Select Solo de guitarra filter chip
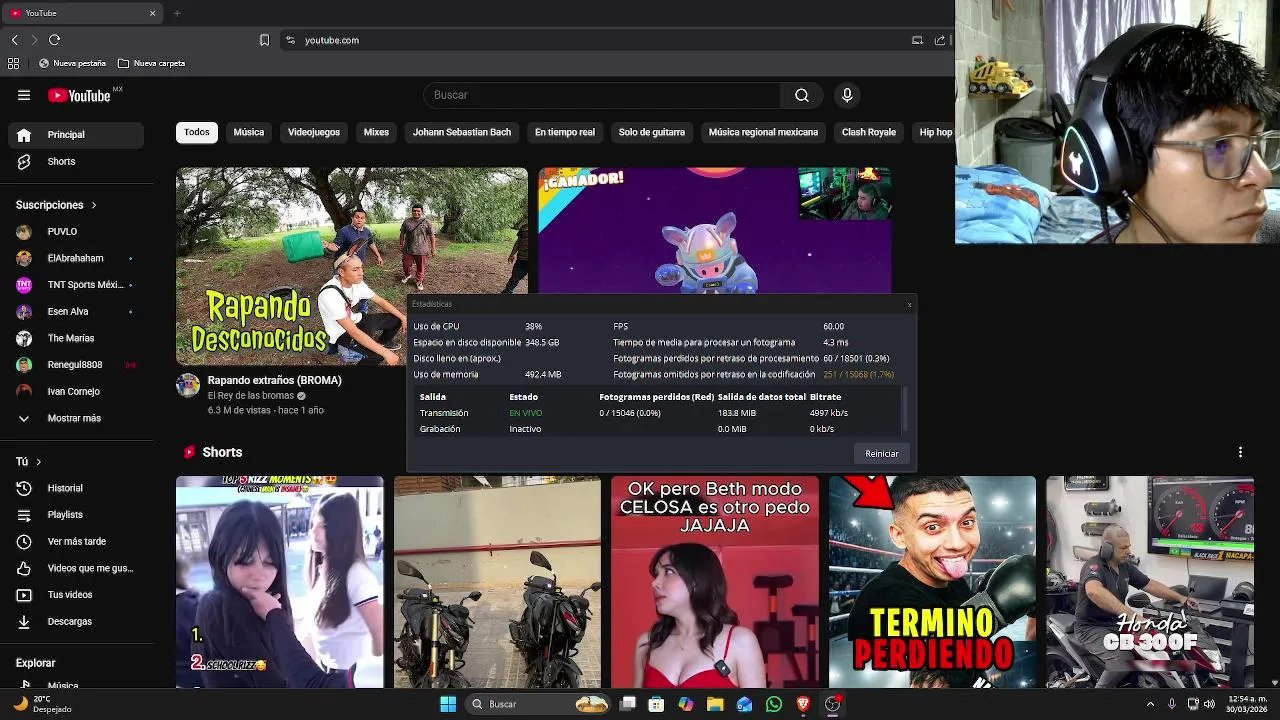Image resolution: width=1280 pixels, height=720 pixels. tap(652, 132)
